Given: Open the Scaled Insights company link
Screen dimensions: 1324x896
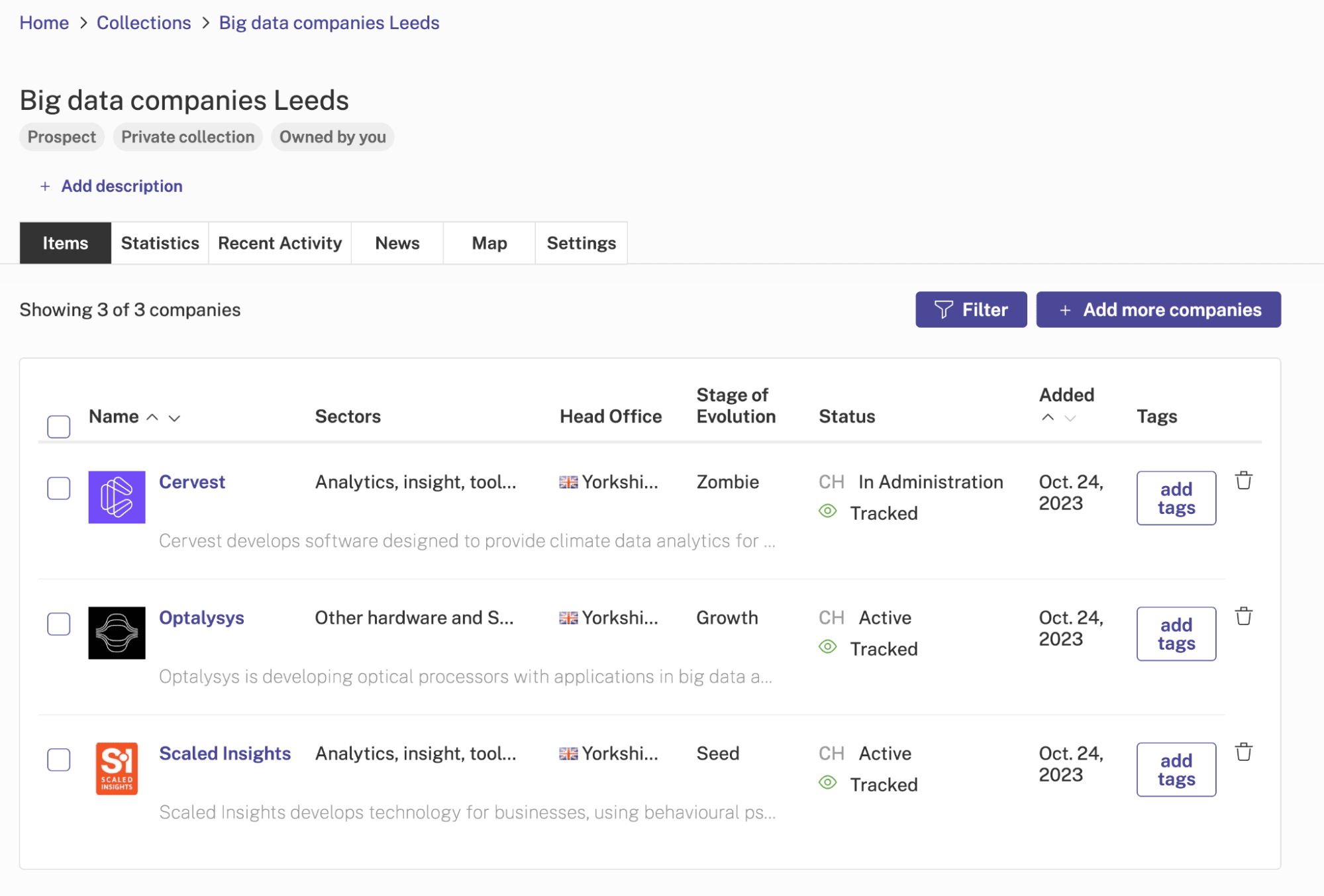Looking at the screenshot, I should click(225, 754).
